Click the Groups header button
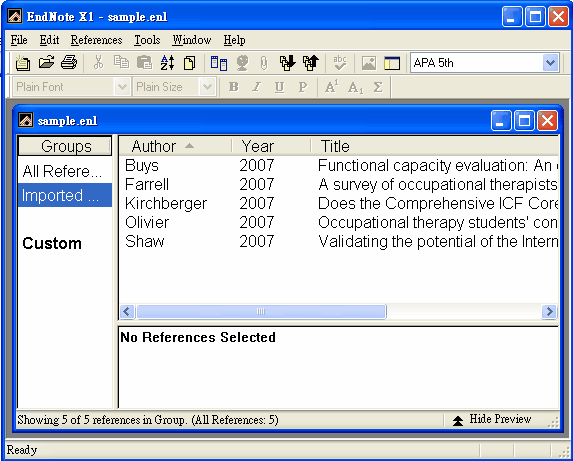The width and height of the screenshot is (573, 461). pyautogui.click(x=65, y=146)
